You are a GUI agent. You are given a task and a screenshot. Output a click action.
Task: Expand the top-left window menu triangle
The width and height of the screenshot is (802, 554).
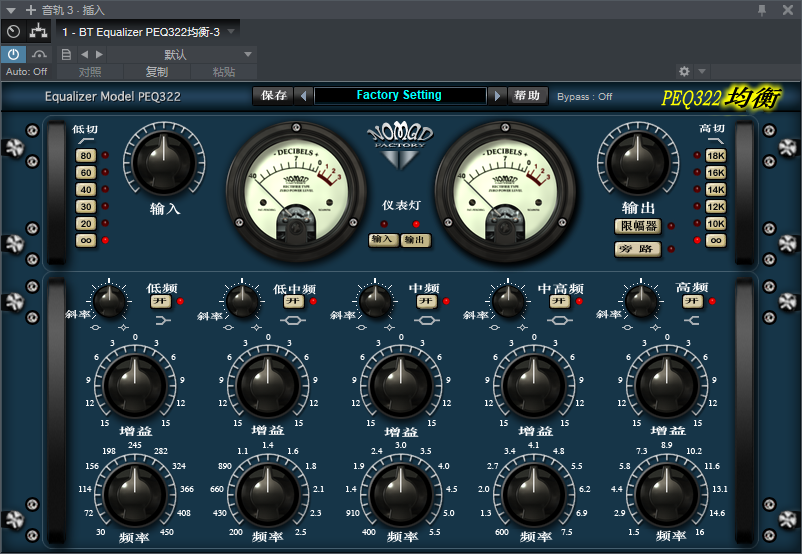pos(11,10)
